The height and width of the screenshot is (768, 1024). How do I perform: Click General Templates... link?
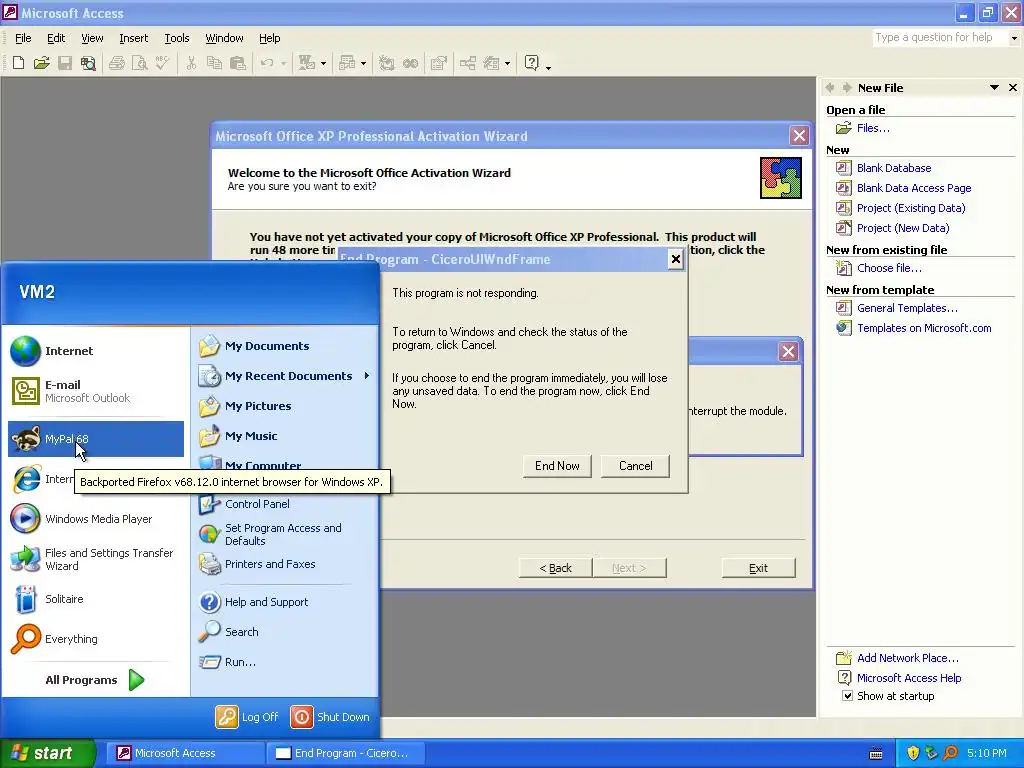tap(907, 308)
